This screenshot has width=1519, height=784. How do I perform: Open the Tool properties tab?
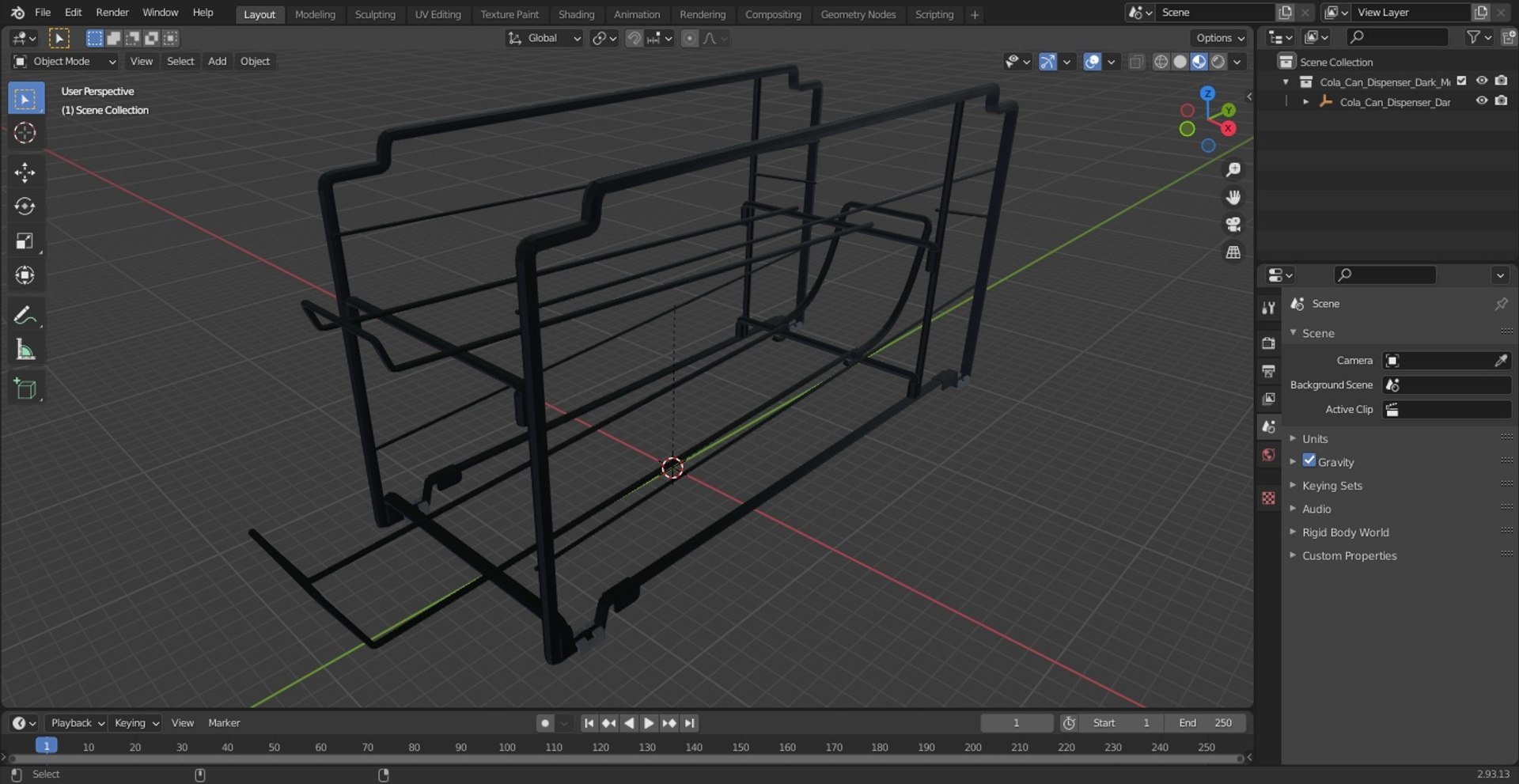[x=1269, y=308]
